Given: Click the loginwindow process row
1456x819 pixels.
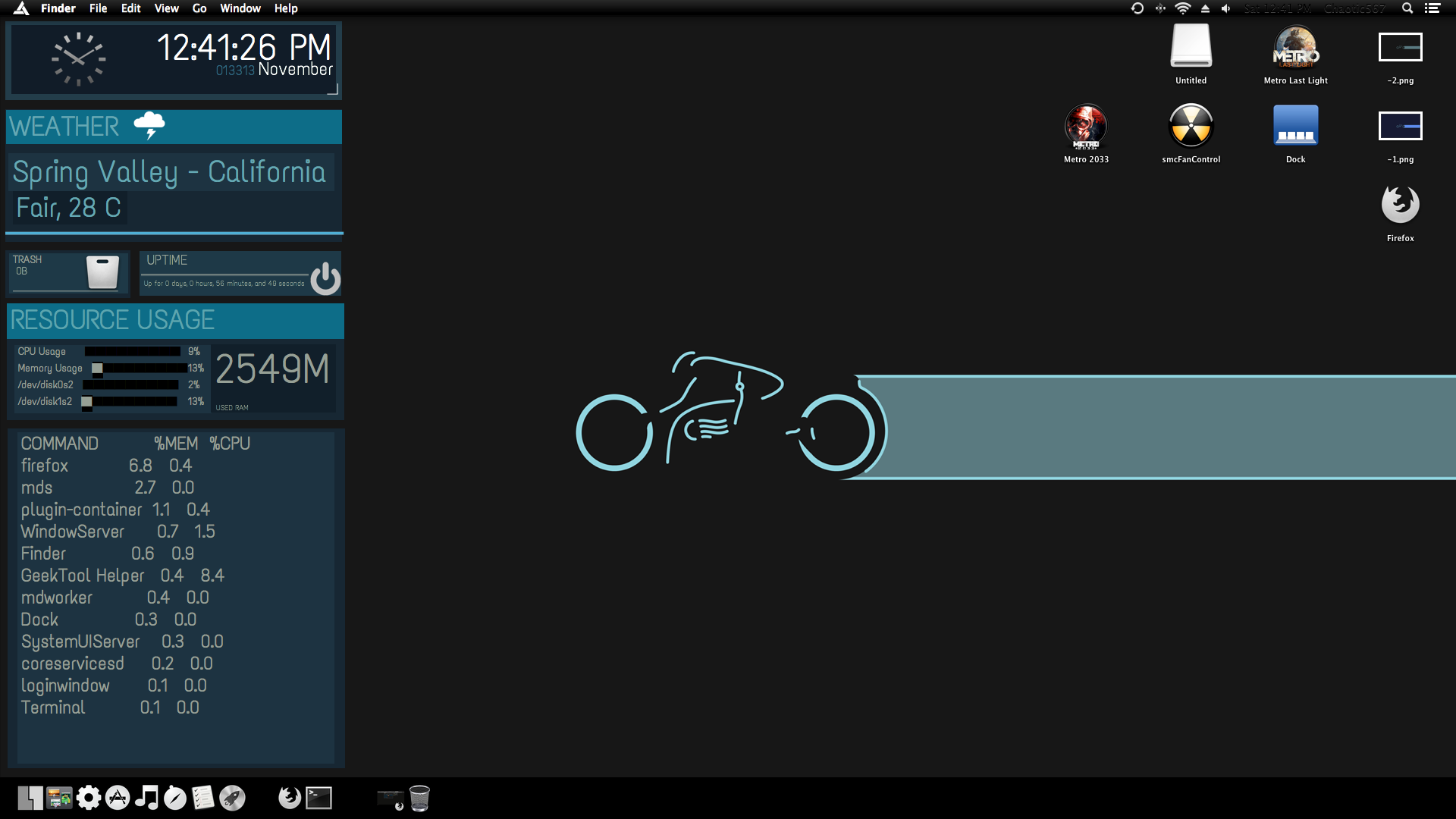Looking at the screenshot, I should tap(114, 686).
